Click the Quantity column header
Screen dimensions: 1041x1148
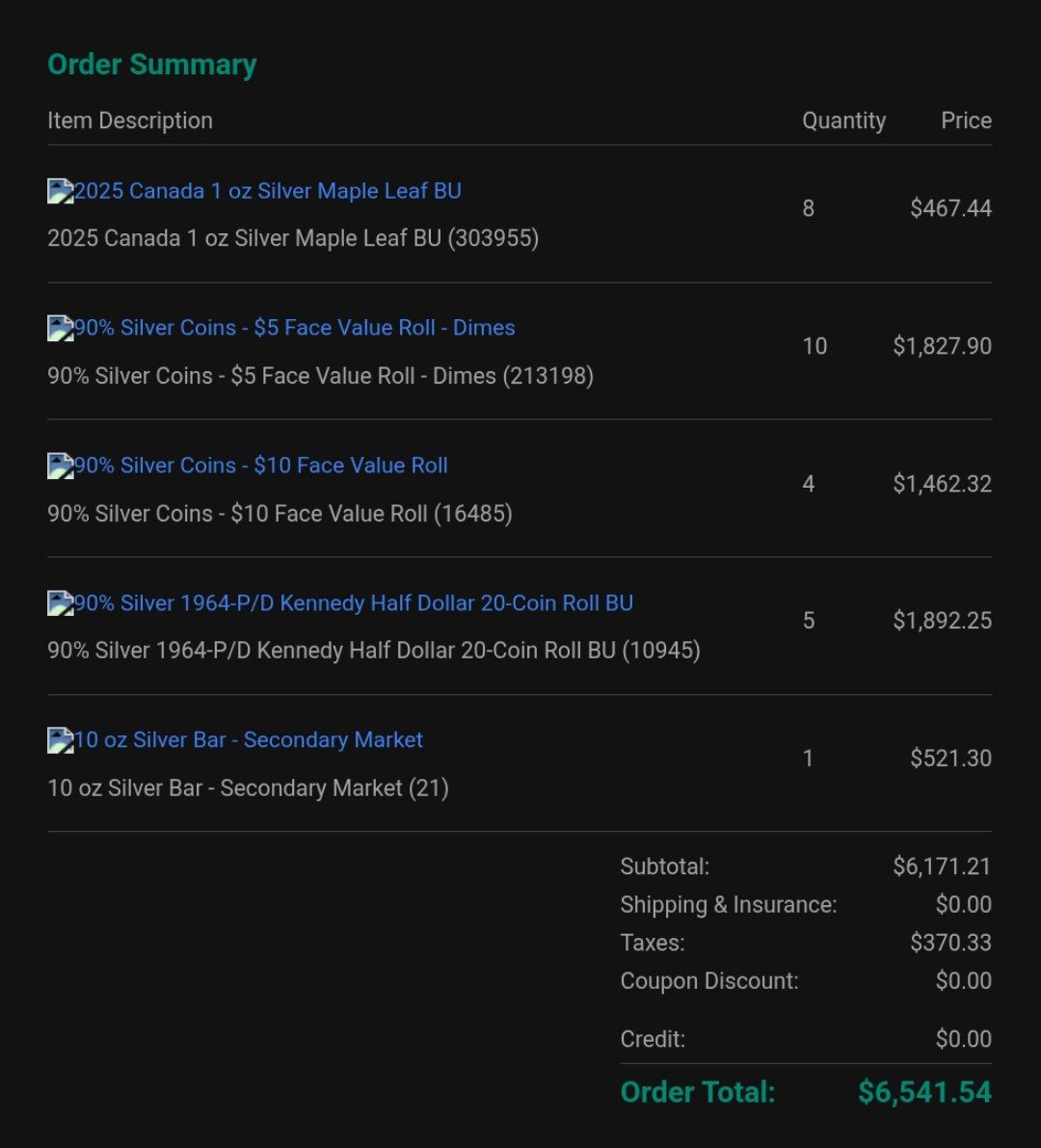[x=843, y=120]
